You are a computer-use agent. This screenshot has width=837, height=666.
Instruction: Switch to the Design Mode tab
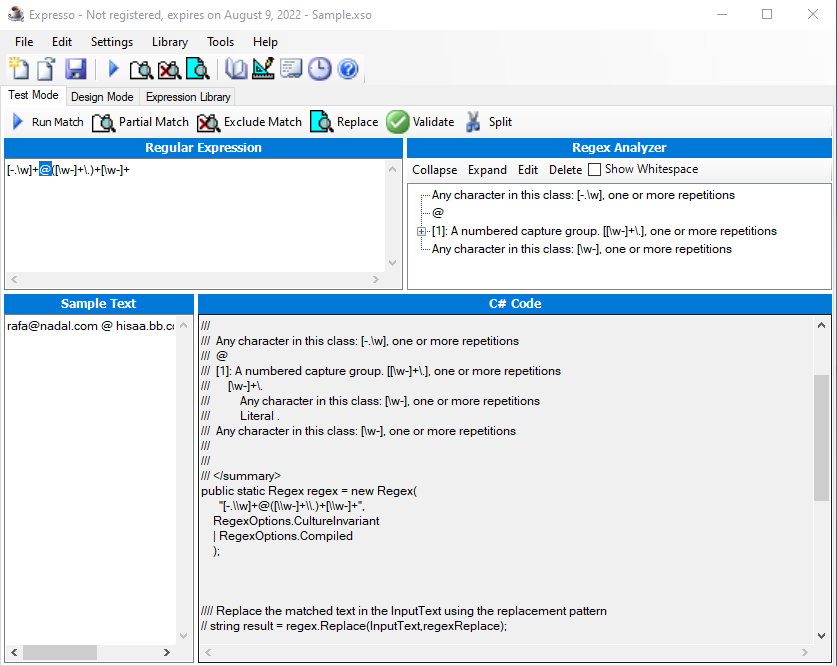[102, 96]
